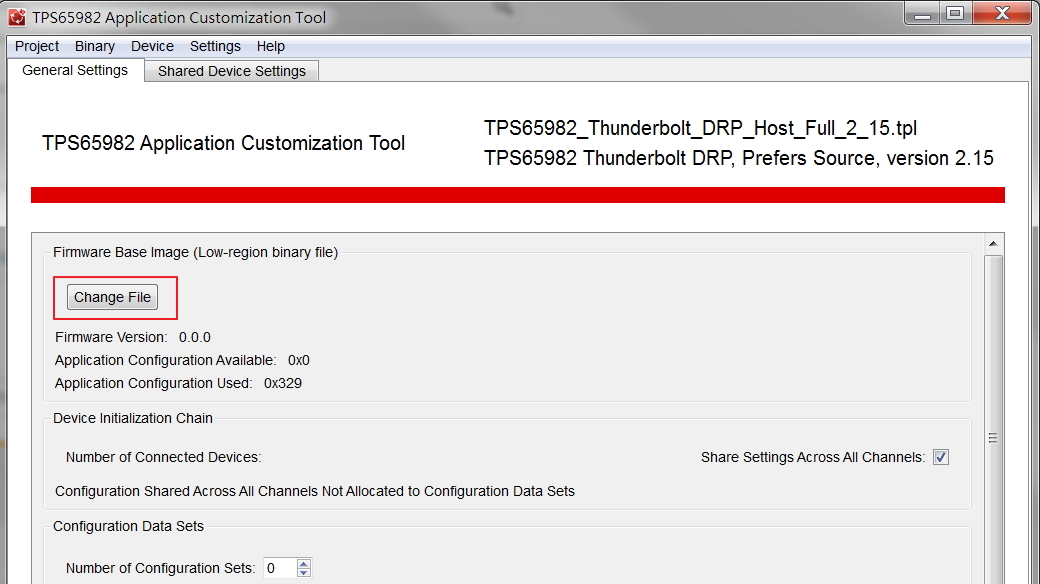Click the 'Firmware Base Image' group title
This screenshot has width=1040, height=584.
196,252
